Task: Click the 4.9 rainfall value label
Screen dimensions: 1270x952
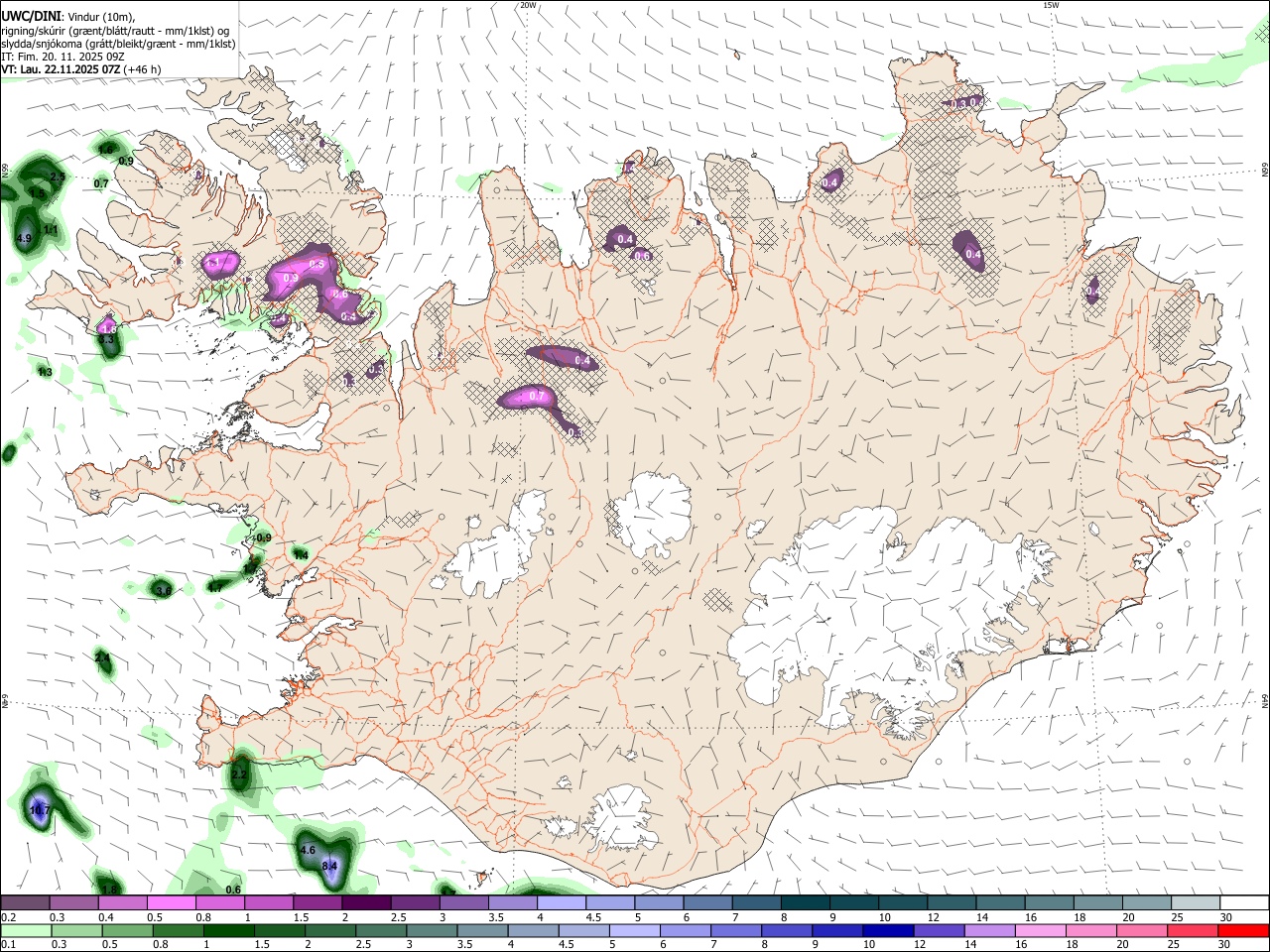Action: [24, 238]
